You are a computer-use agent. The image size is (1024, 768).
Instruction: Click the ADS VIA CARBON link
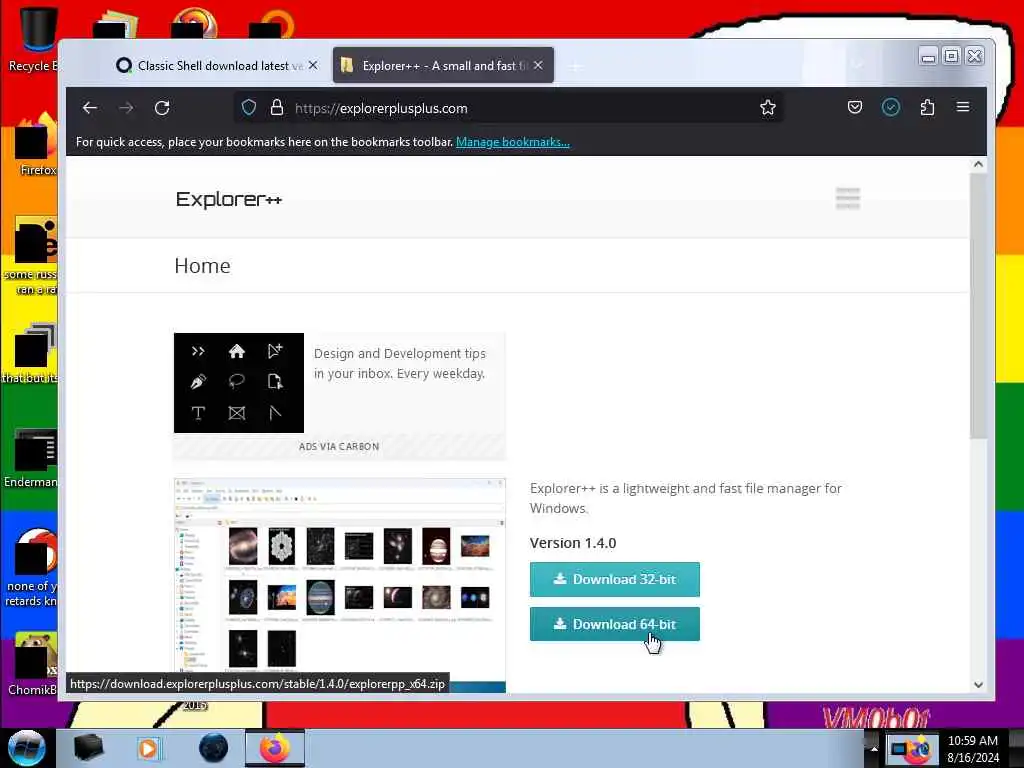tap(339, 447)
